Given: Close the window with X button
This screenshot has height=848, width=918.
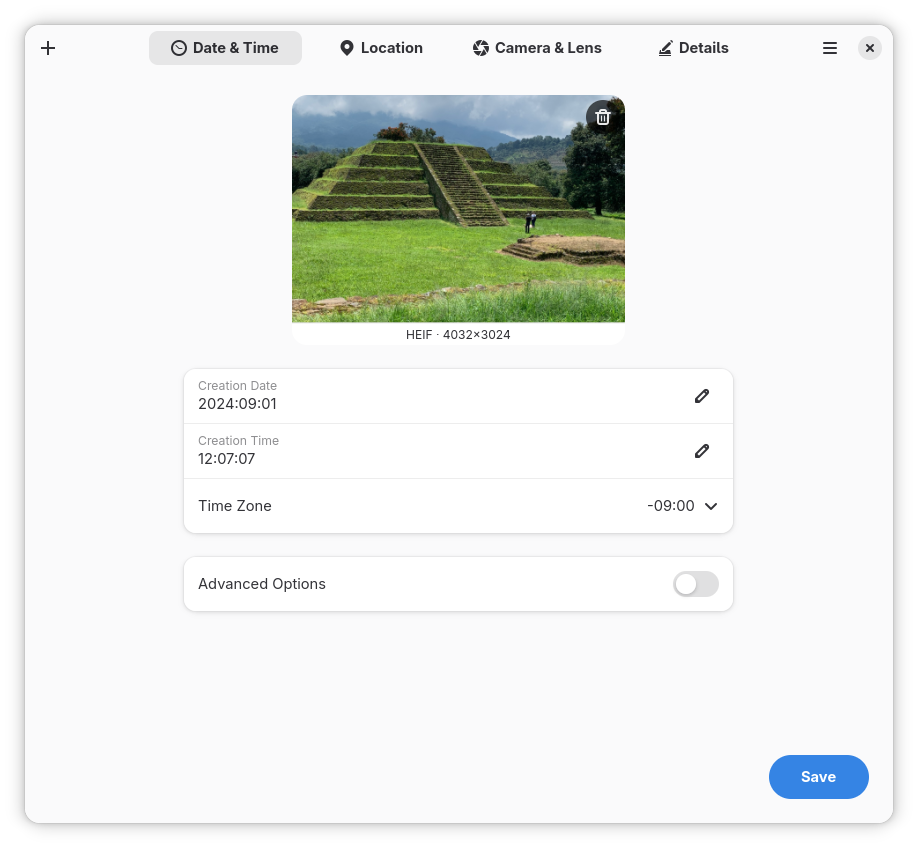Looking at the screenshot, I should point(869,48).
